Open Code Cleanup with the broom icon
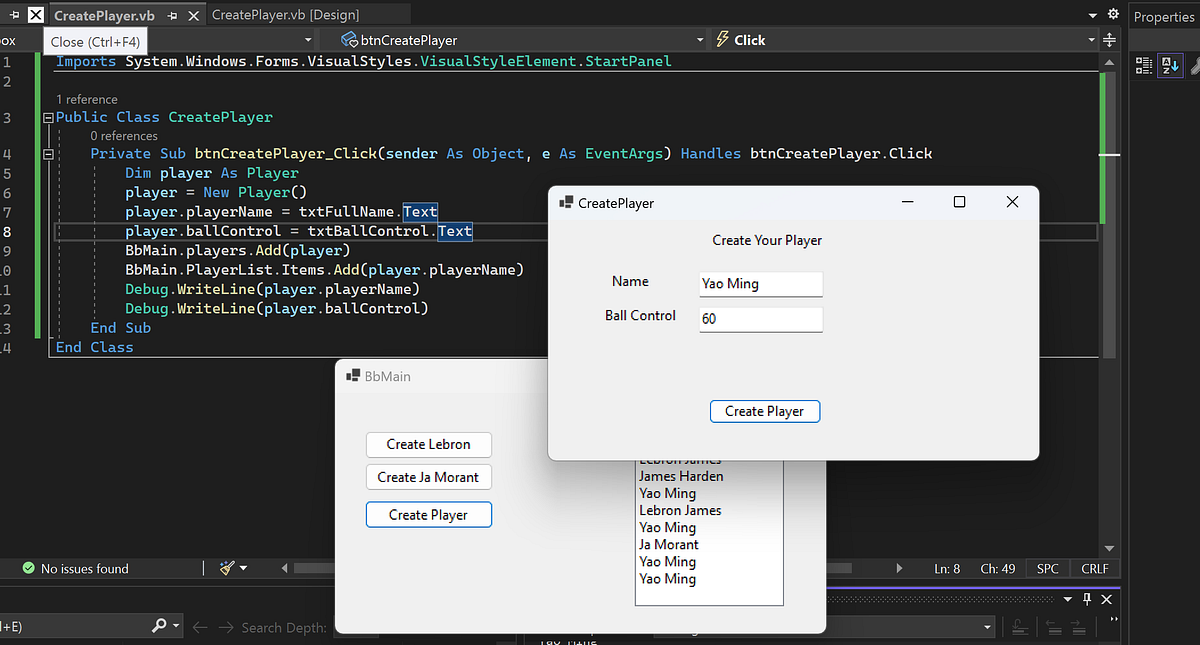 click(x=228, y=568)
